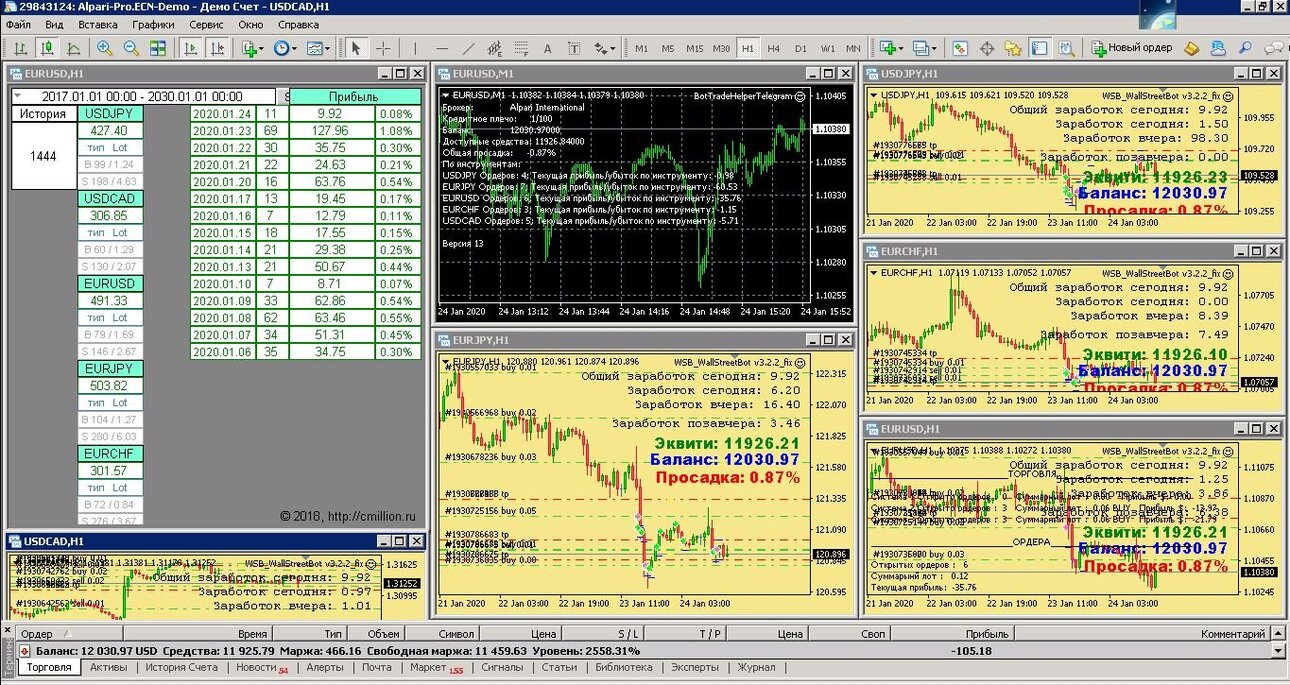The image size is (1290, 685).
Task: Expand the date range dropdown arrow
Action: tap(18, 96)
